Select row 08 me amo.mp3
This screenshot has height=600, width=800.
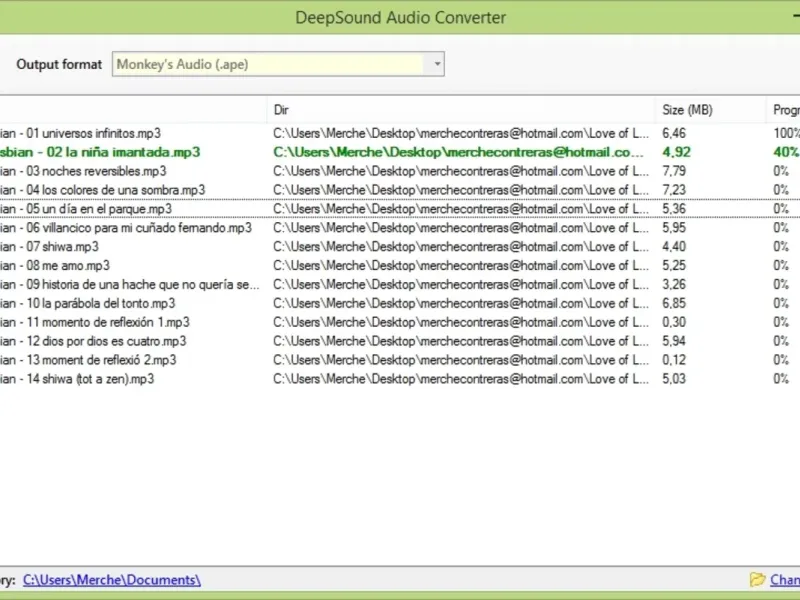coord(400,265)
